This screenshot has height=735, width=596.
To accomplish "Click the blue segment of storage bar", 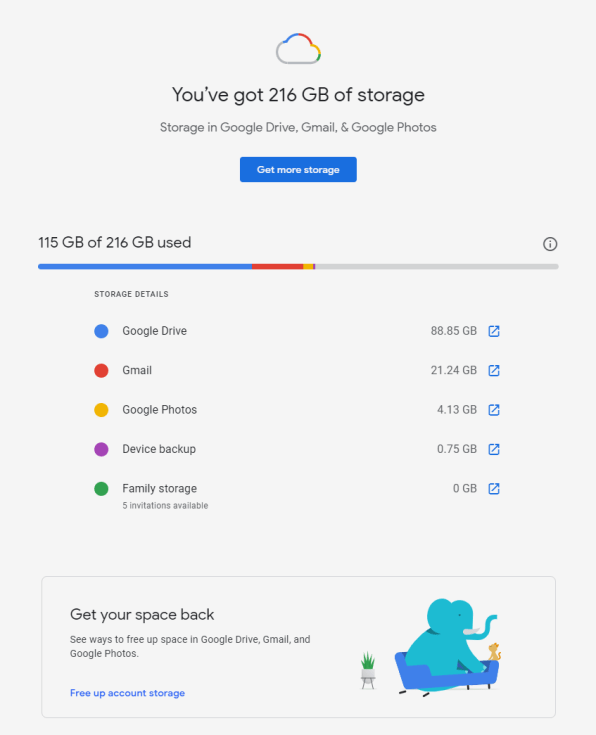I will click(x=145, y=266).
